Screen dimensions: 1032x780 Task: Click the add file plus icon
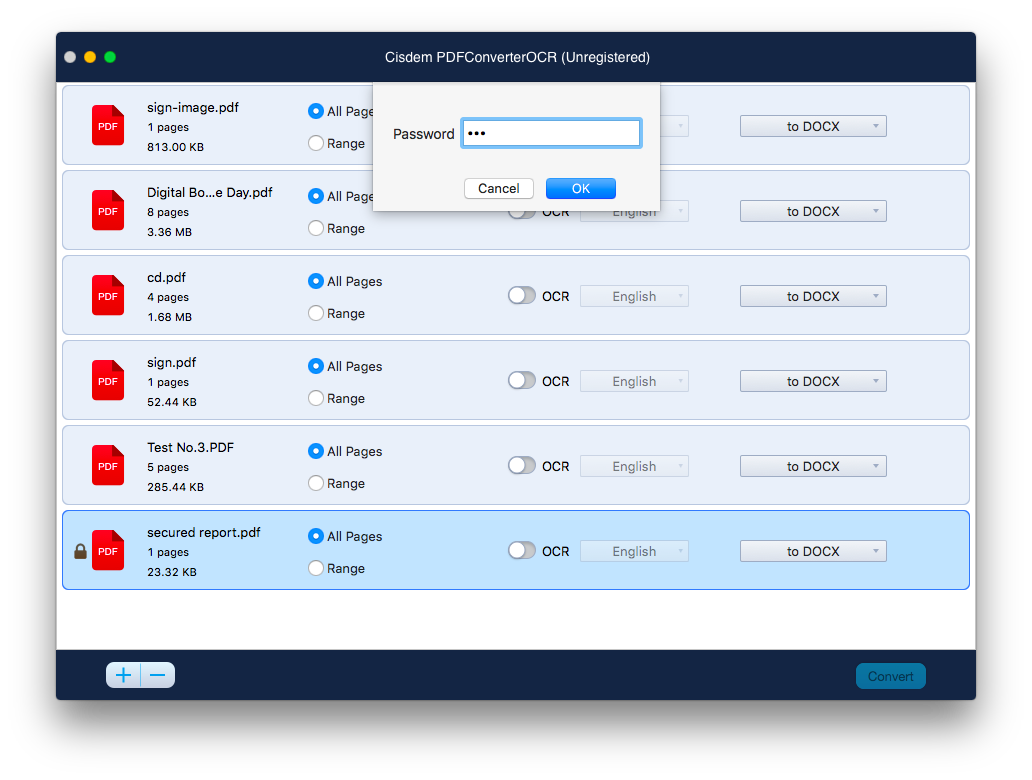123,675
